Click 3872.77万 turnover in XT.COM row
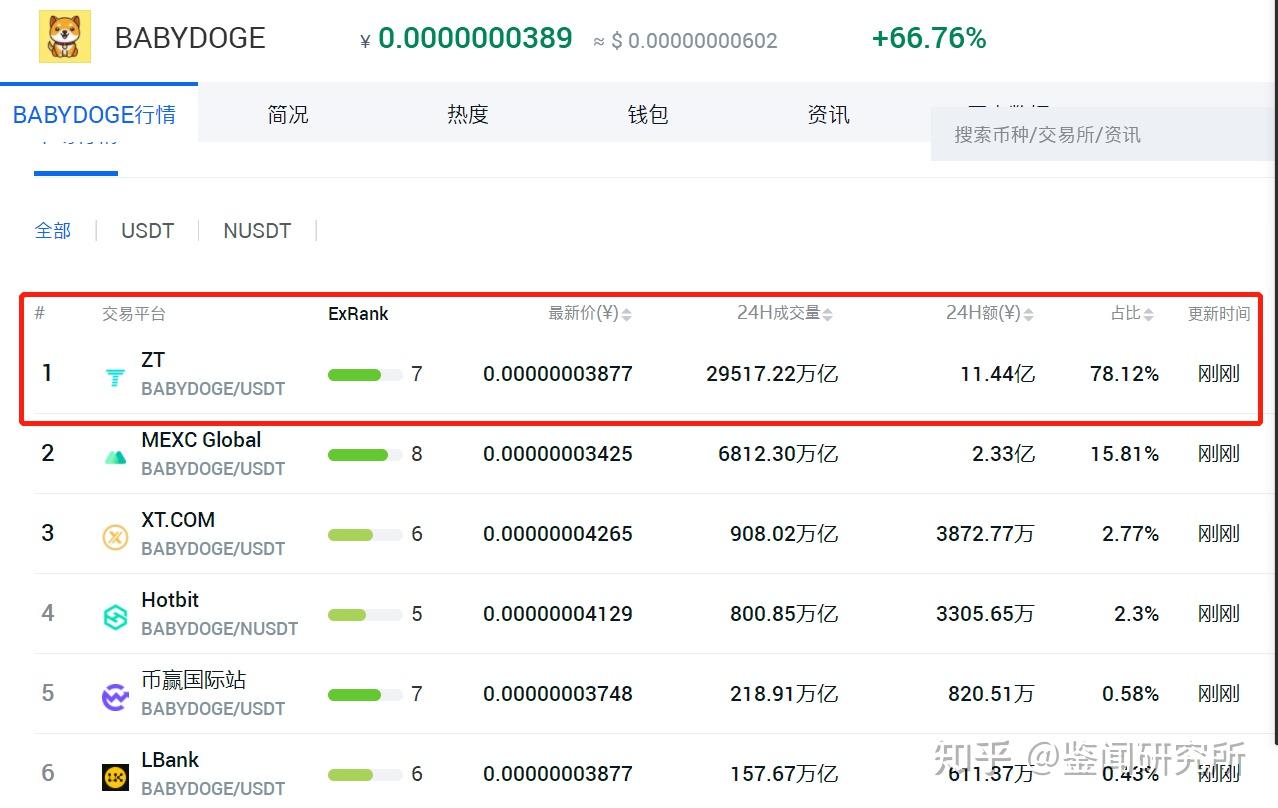The height and width of the screenshot is (808, 1278). point(985,534)
